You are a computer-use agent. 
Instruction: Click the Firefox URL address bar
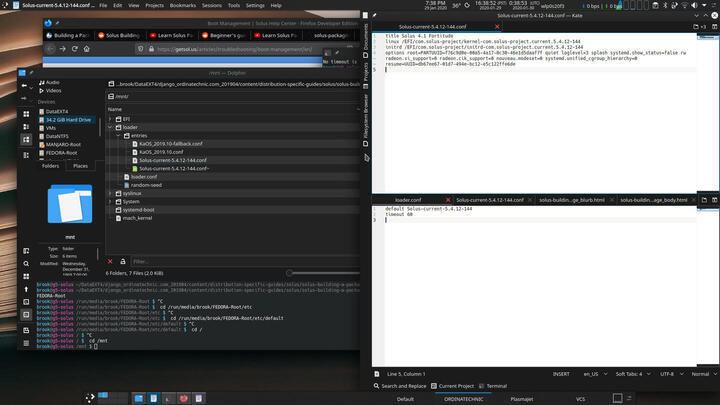pyautogui.click(x=234, y=49)
